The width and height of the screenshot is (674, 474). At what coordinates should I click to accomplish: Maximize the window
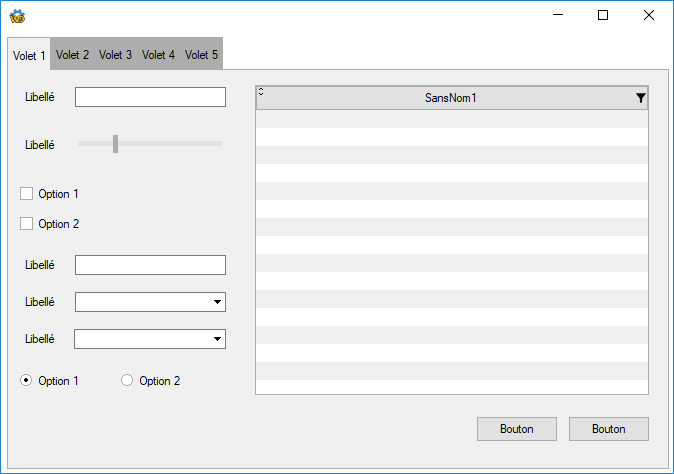tap(602, 15)
